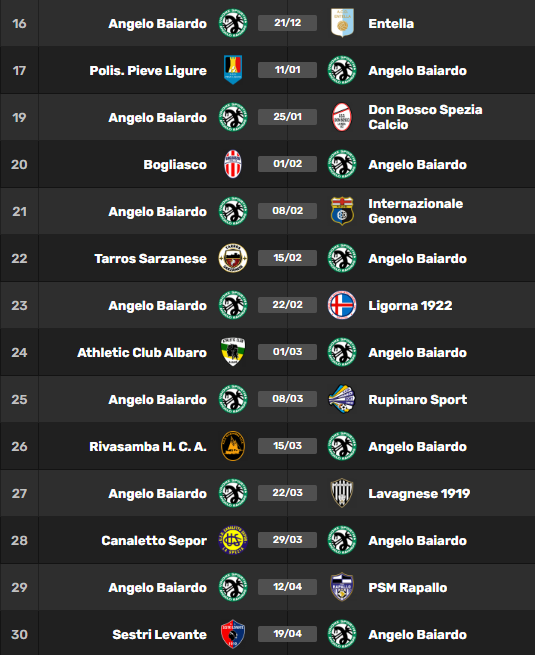Click the Lavagnese 1919 team name
The image size is (535, 655).
419,493
